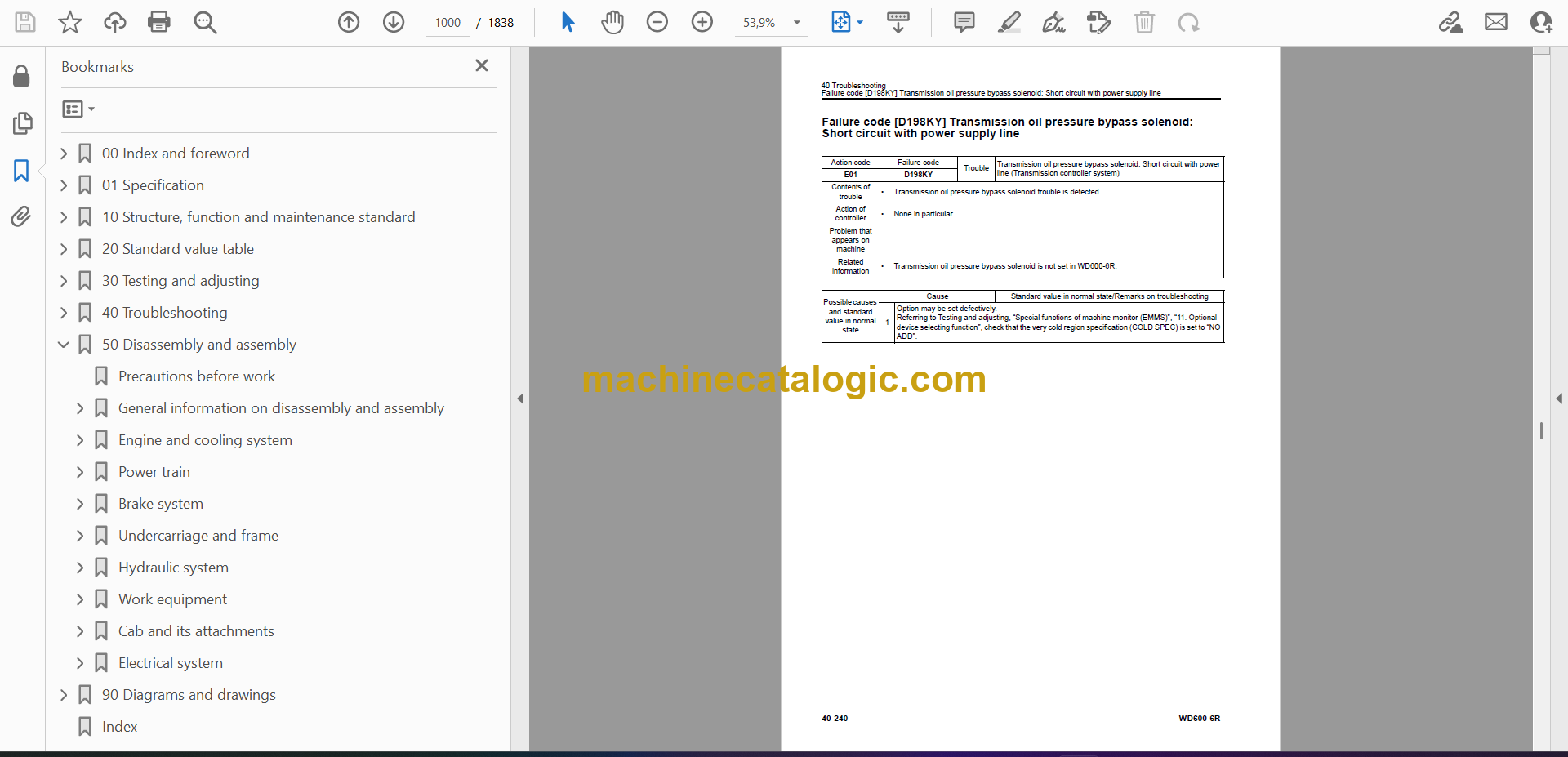The image size is (1568, 757).
Task: Expand 10 Structure, function and maintenance standard
Action: (64, 217)
